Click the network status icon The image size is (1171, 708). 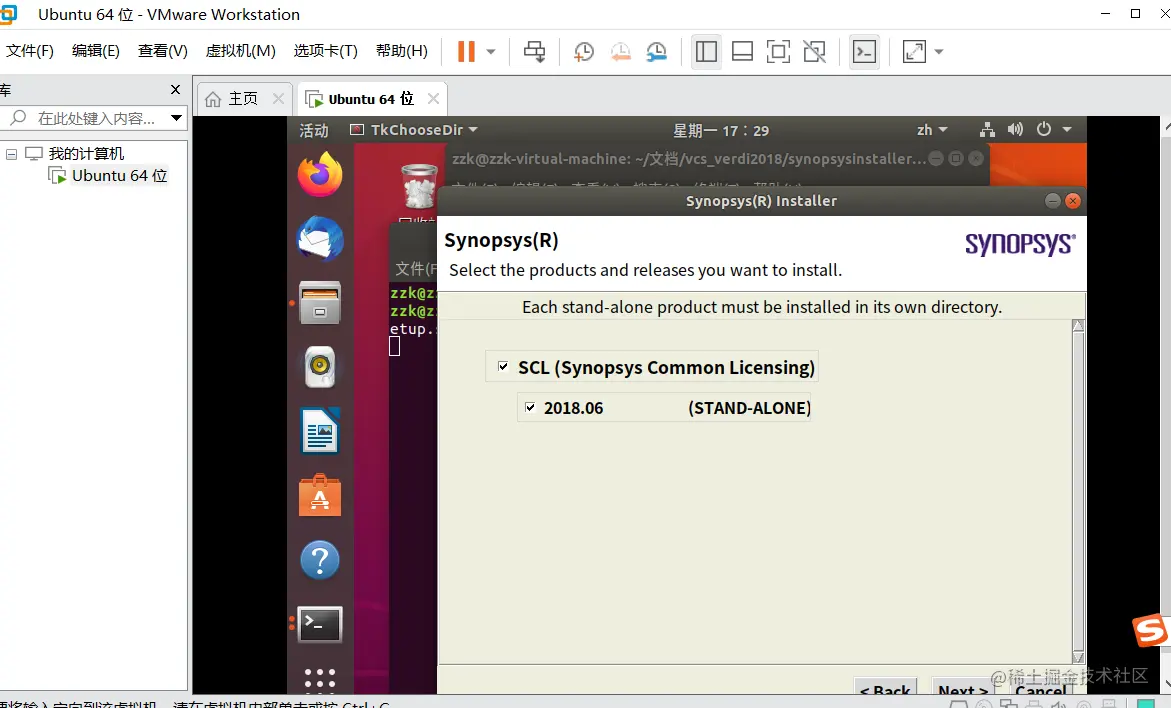(987, 130)
